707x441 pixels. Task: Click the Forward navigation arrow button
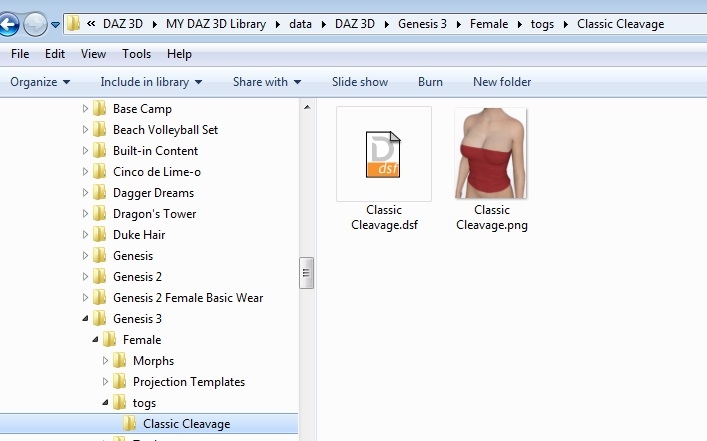pos(35,24)
